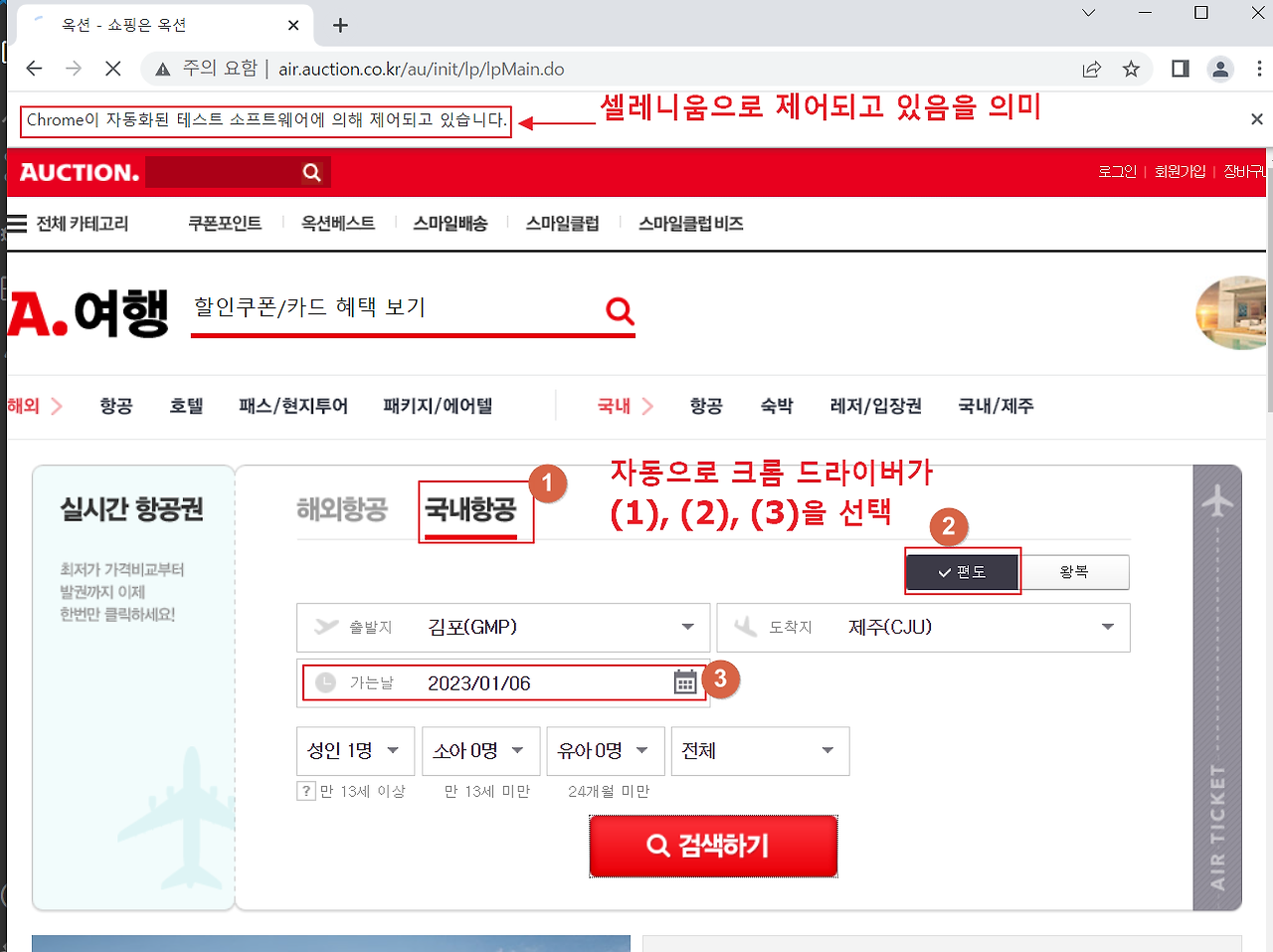Click the red travel search magnifier

pyautogui.click(x=620, y=311)
